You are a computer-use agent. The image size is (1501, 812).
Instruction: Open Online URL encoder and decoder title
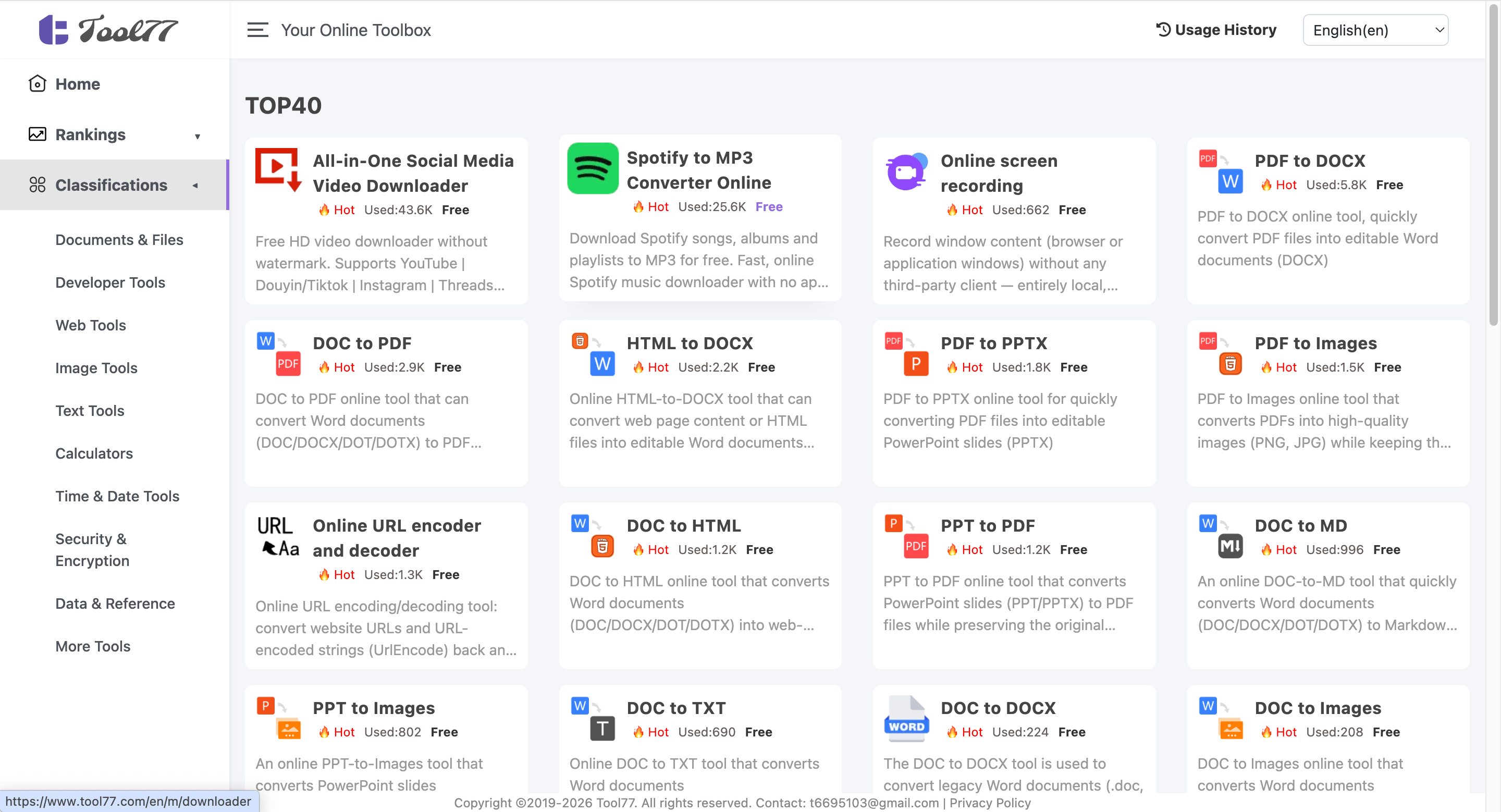397,538
